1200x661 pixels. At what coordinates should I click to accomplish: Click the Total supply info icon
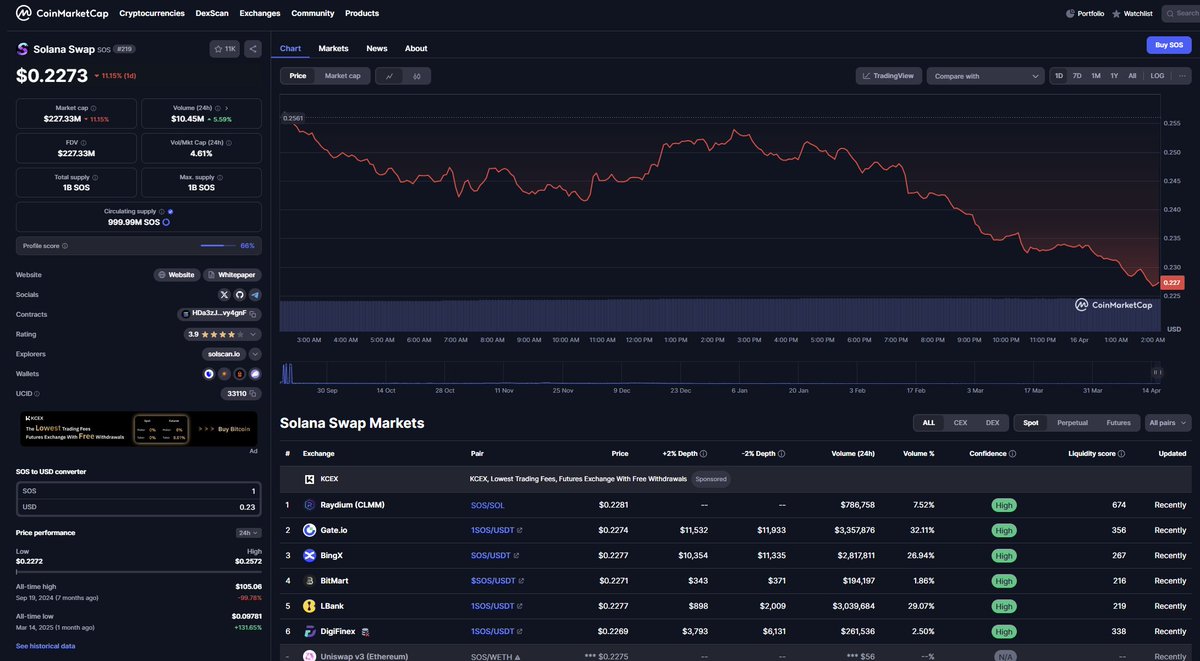click(x=94, y=177)
